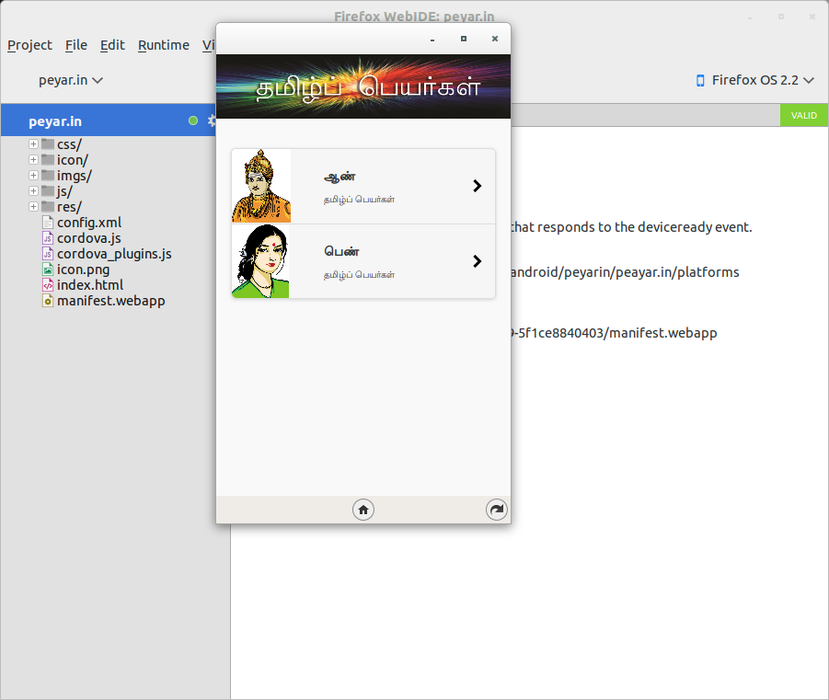The width and height of the screenshot is (829, 700).
Task: Click the chevron arrow on the பெண் row
Action: click(477, 261)
